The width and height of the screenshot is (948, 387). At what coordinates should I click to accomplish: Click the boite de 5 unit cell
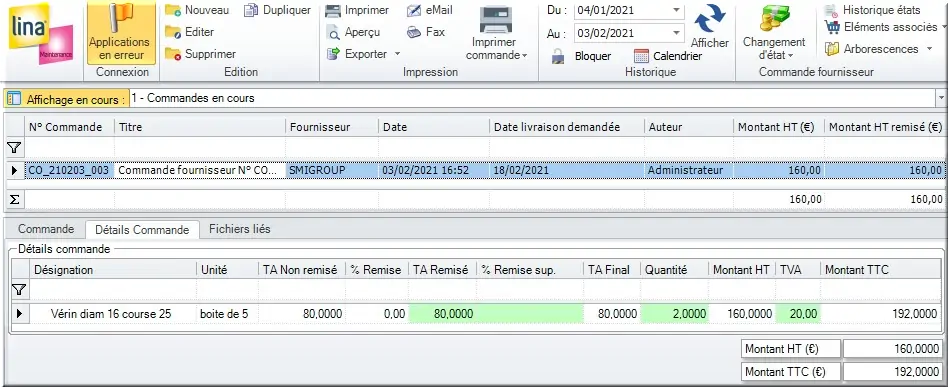227,314
